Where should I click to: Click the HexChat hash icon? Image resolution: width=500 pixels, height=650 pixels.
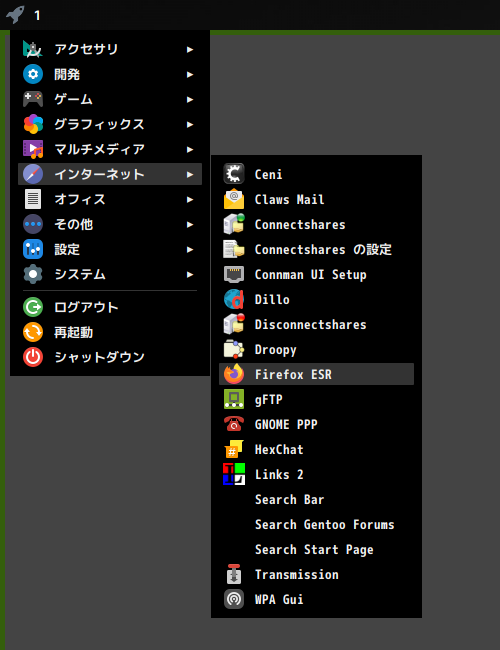234,449
